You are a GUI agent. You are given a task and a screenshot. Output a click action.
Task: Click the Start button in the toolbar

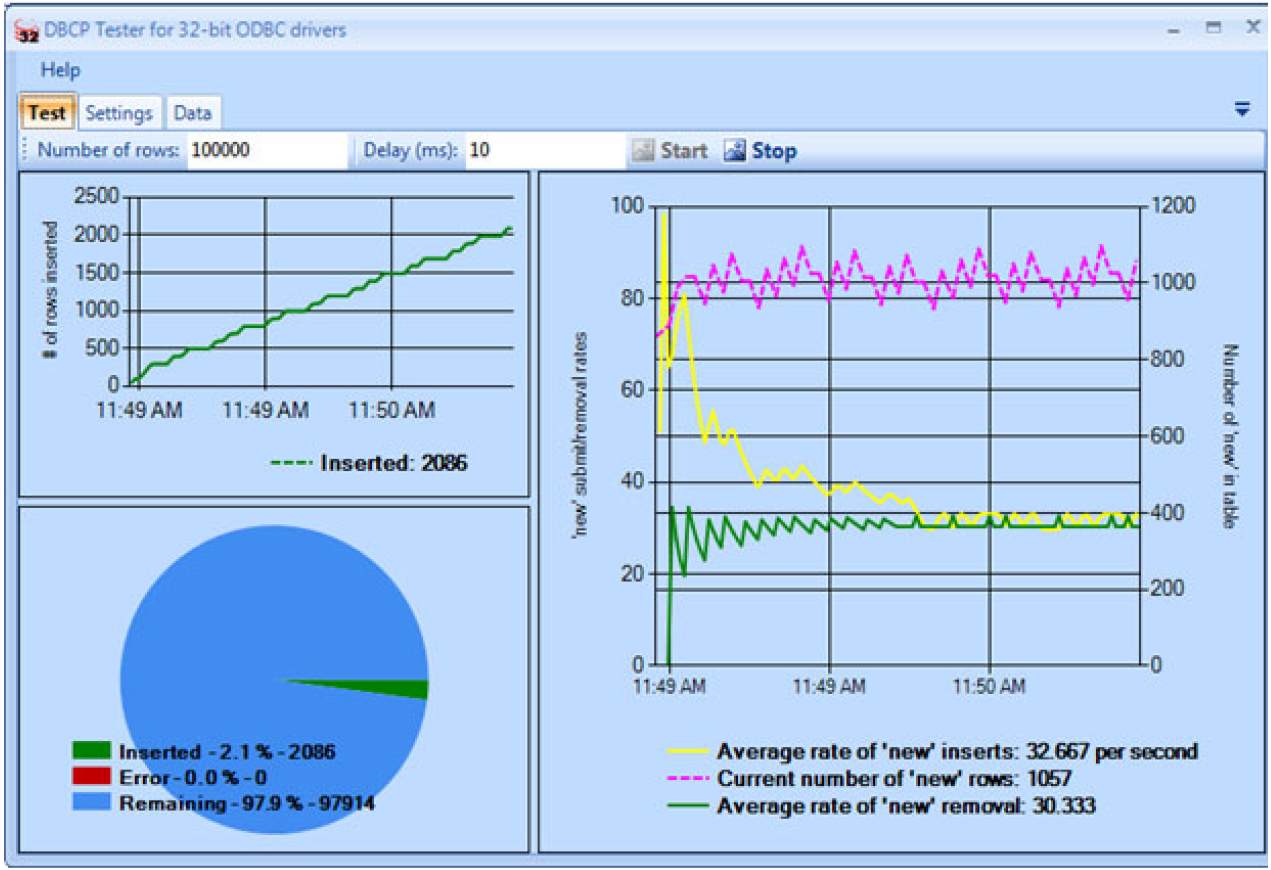click(x=670, y=151)
